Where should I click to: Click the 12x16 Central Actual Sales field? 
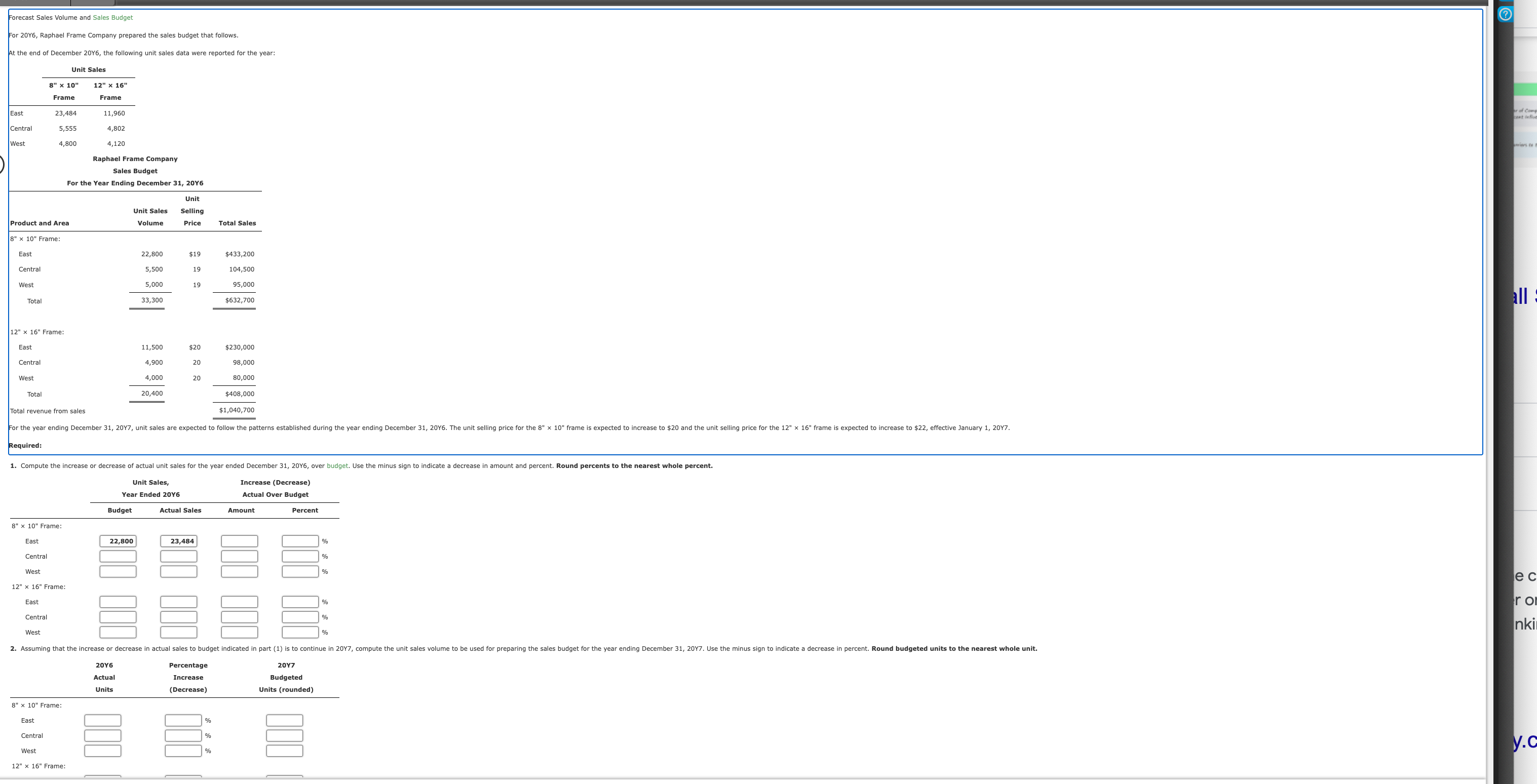coord(178,617)
